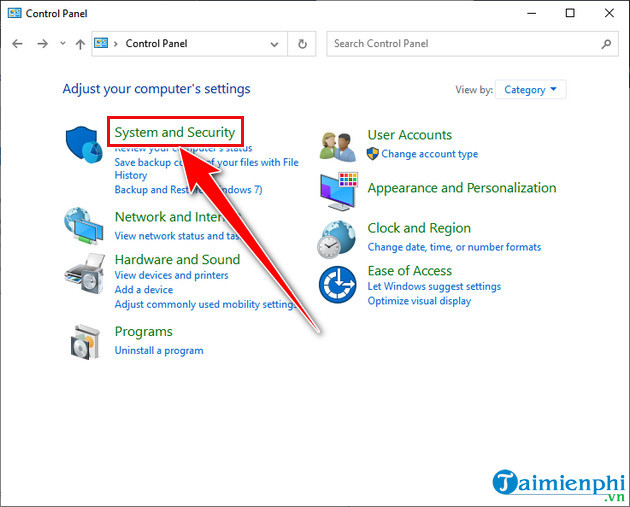This screenshot has height=507, width=630.
Task: Open System and Security category
Action: pos(175,132)
